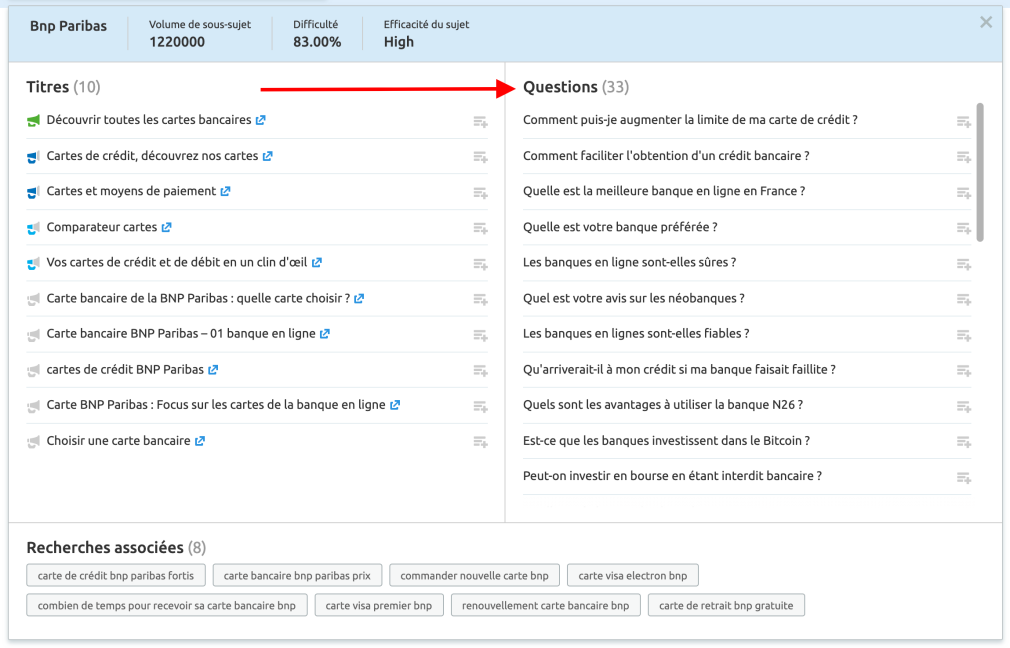
Task: Select related search 'carte visa electron bnp'
Action: tap(633, 576)
